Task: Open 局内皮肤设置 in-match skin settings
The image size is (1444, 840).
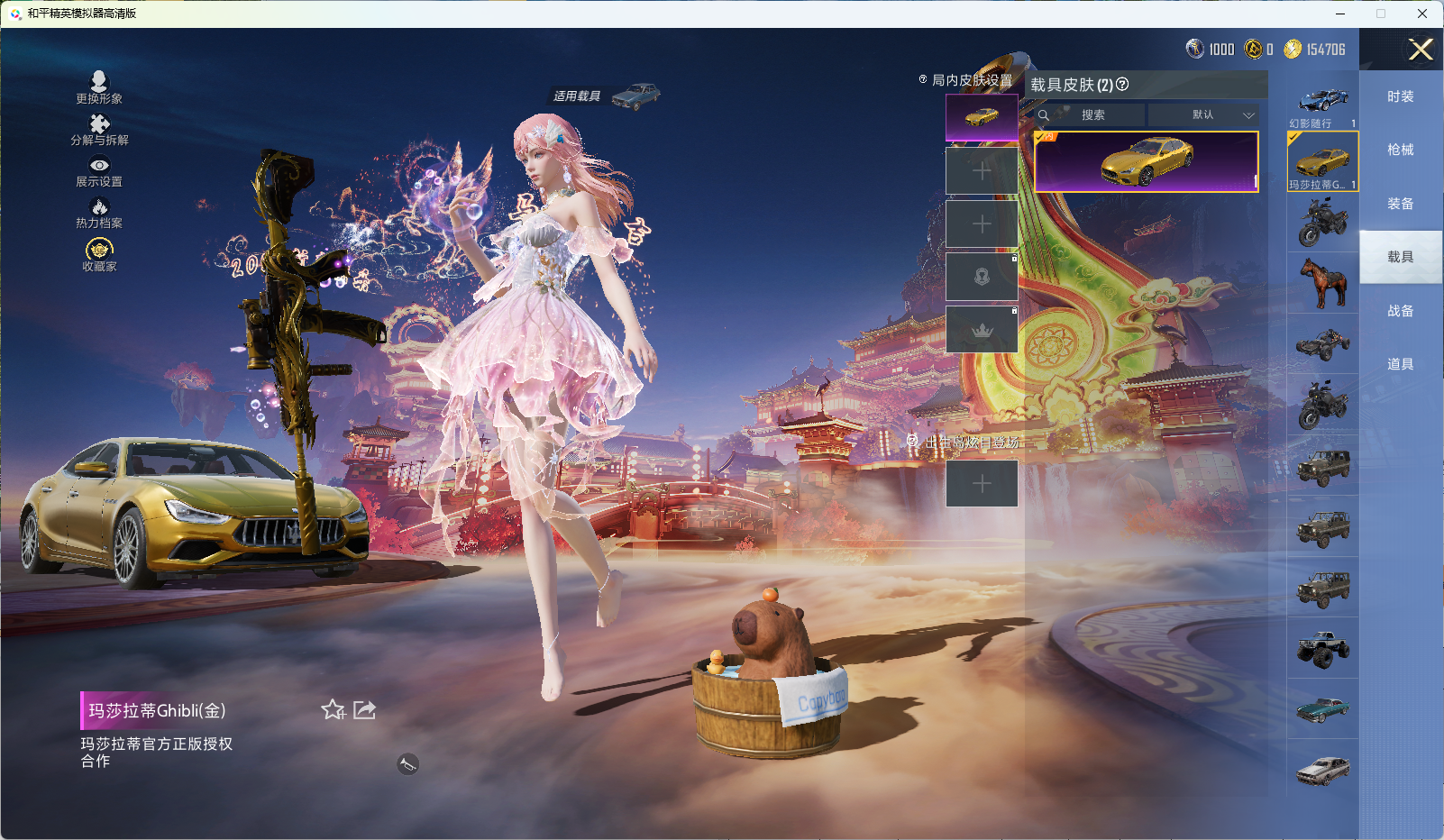Action: coord(965,80)
